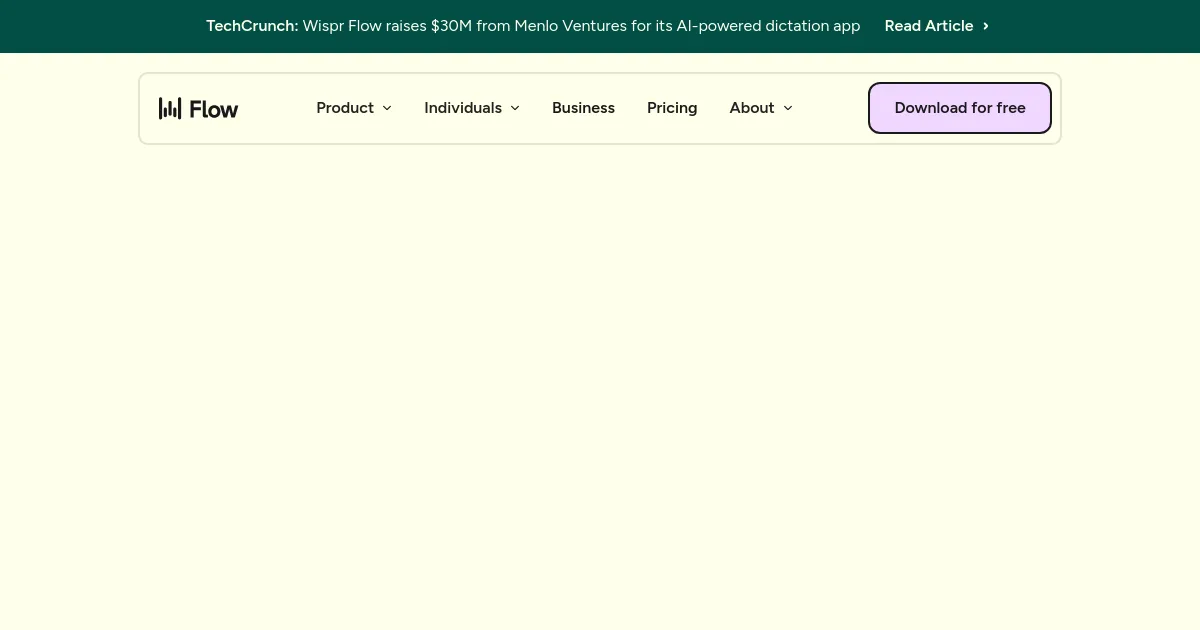Click 'AI-powered dictation app' banner text
1200x630 pixels.
coord(768,26)
